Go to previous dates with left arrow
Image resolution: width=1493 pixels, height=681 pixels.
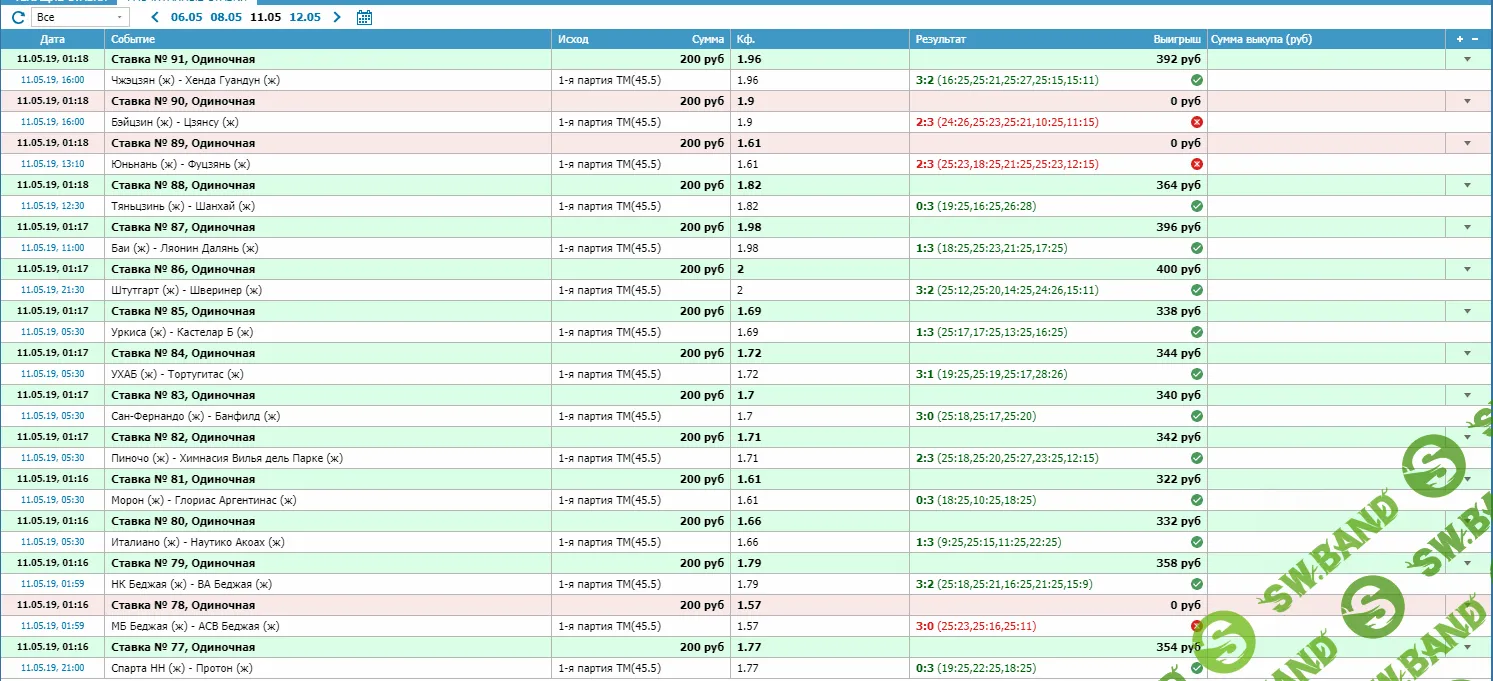pos(154,17)
